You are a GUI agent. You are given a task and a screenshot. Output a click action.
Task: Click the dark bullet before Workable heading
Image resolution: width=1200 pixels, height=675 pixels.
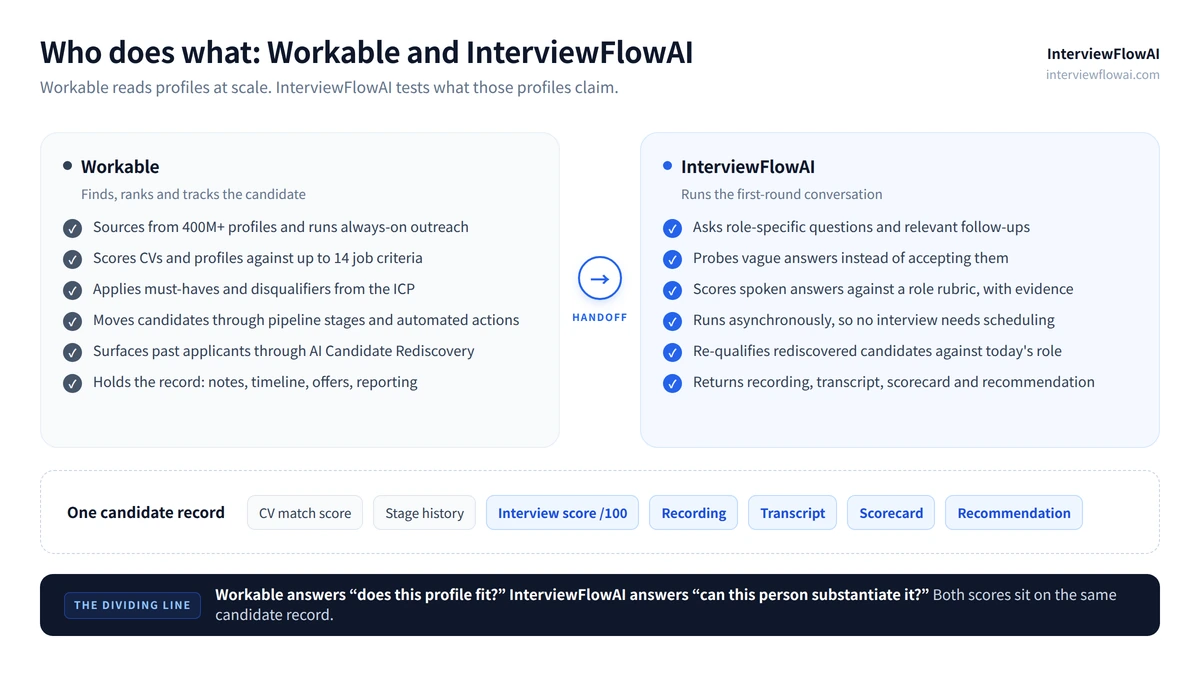coord(67,166)
